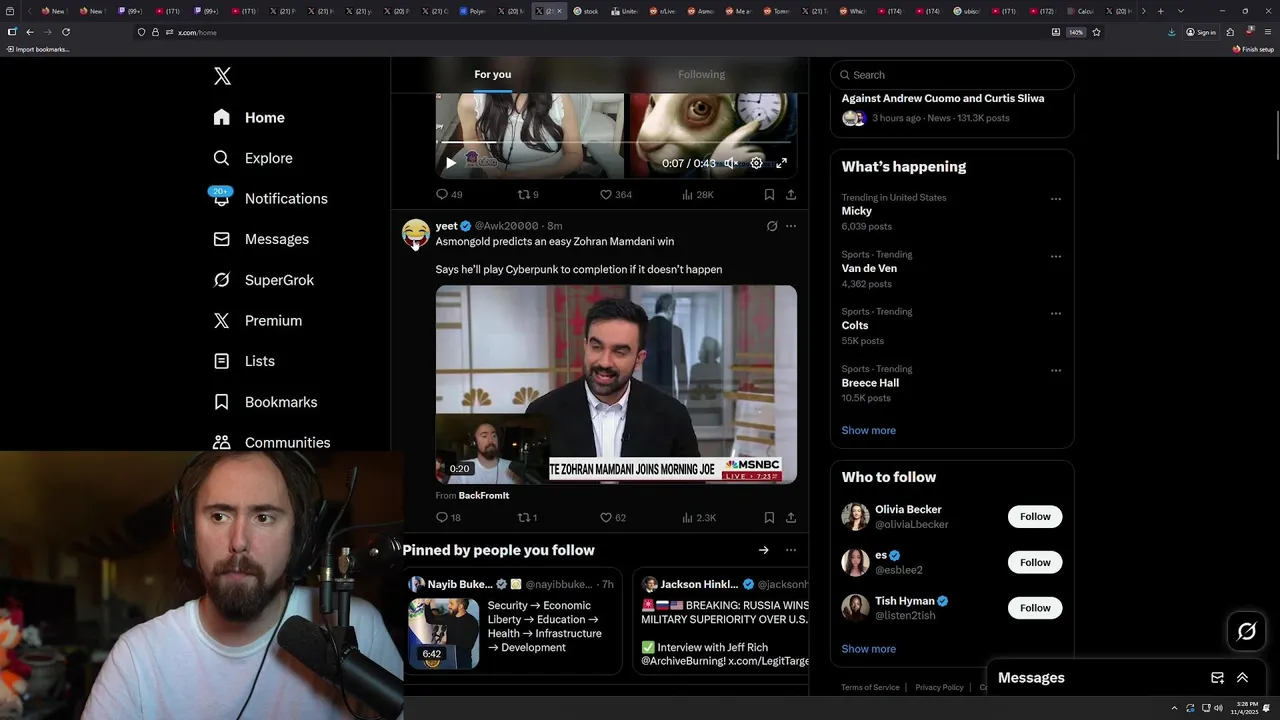
Task: Open a new browser tab
Action: (x=1160, y=11)
